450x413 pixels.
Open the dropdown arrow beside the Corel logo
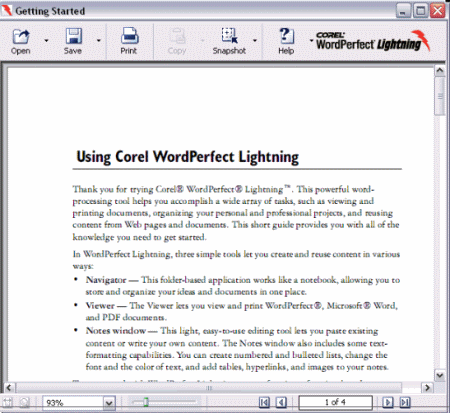311,41
